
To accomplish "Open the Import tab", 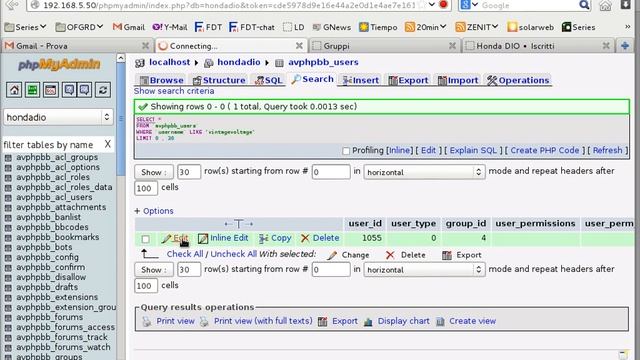I will click(x=458, y=80).
